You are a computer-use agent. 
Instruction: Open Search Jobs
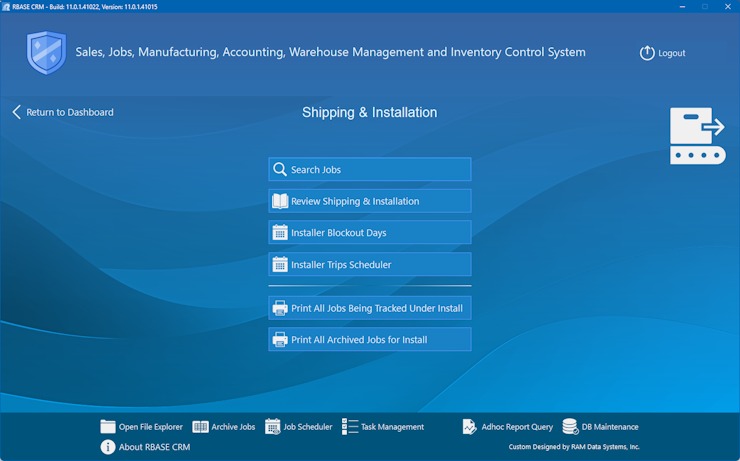pos(370,169)
